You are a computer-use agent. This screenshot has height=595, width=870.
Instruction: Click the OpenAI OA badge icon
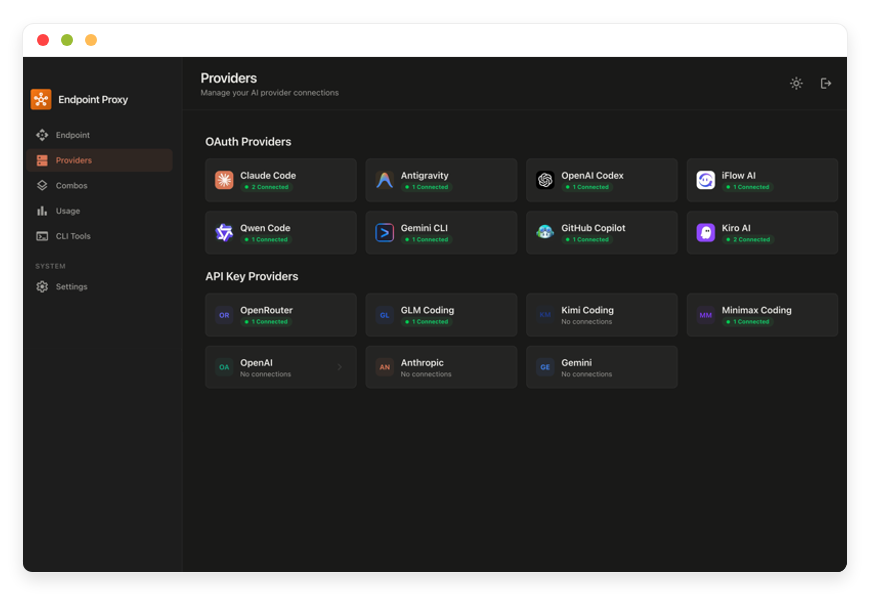[x=224, y=367]
